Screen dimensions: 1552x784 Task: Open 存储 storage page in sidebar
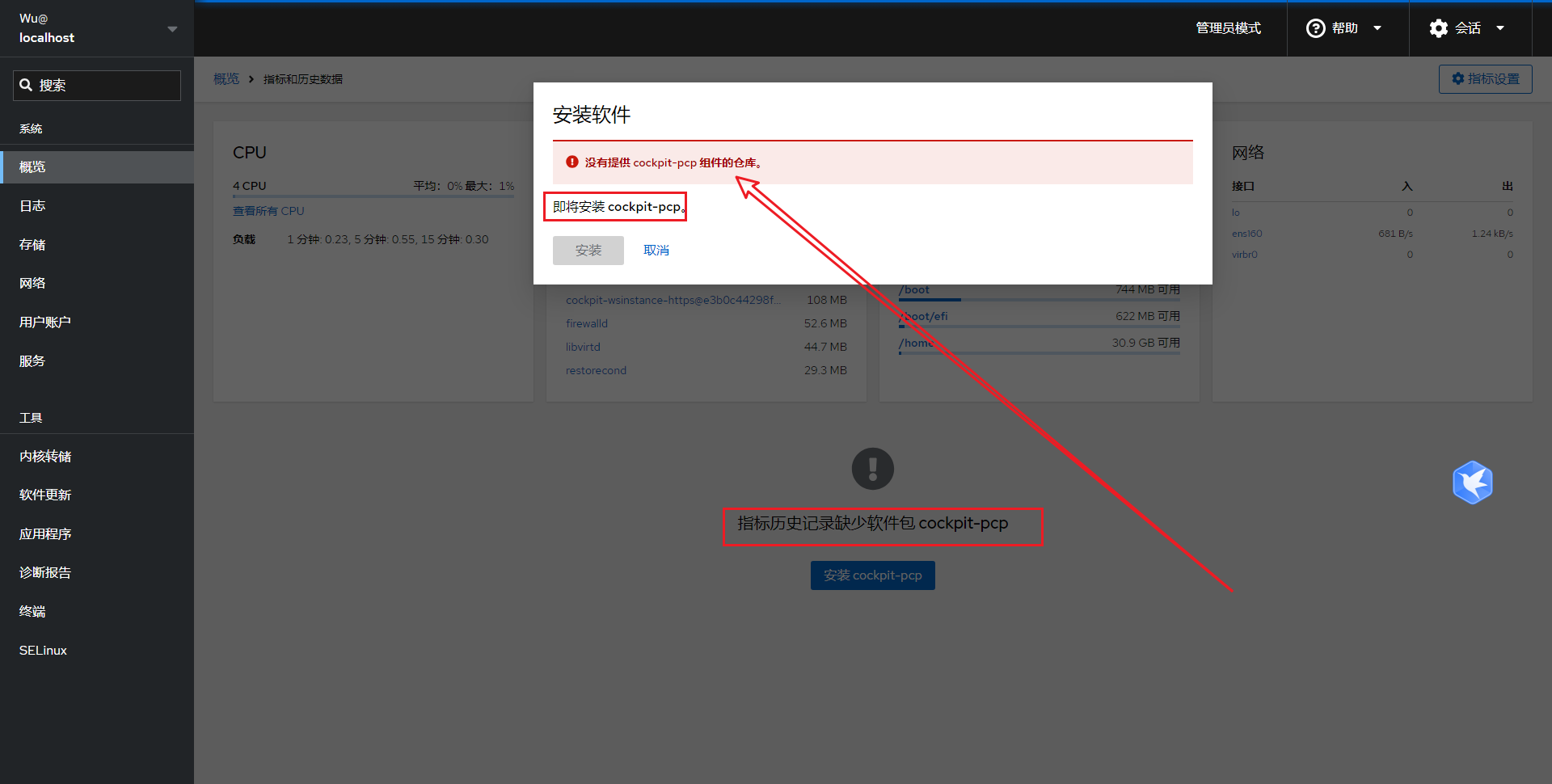click(x=32, y=245)
